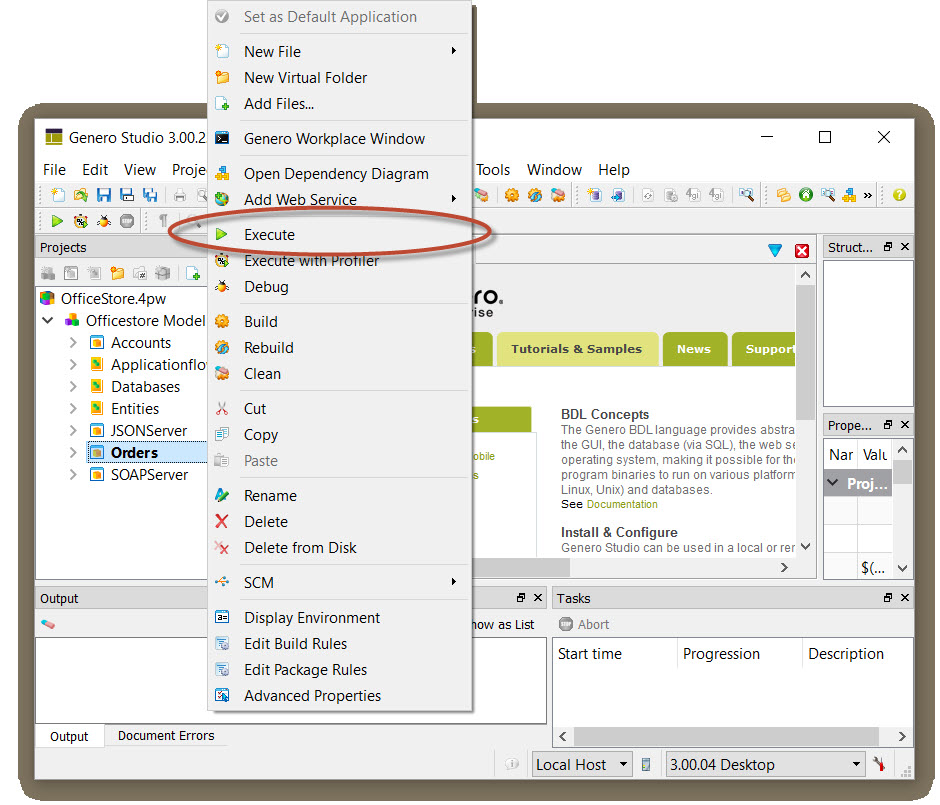This screenshot has width=940, height=805.
Task: Click the yellow Help question-mark icon
Action: coord(899,195)
